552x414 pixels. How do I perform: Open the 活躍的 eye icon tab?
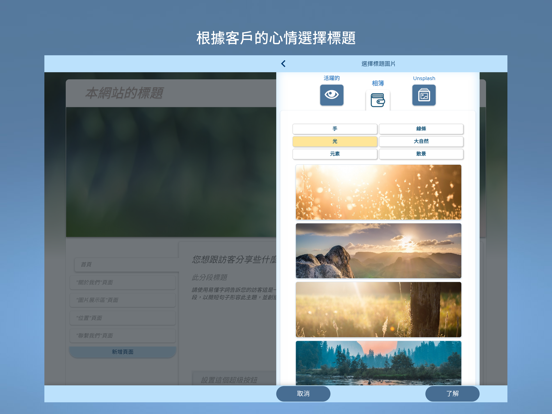[x=332, y=95]
